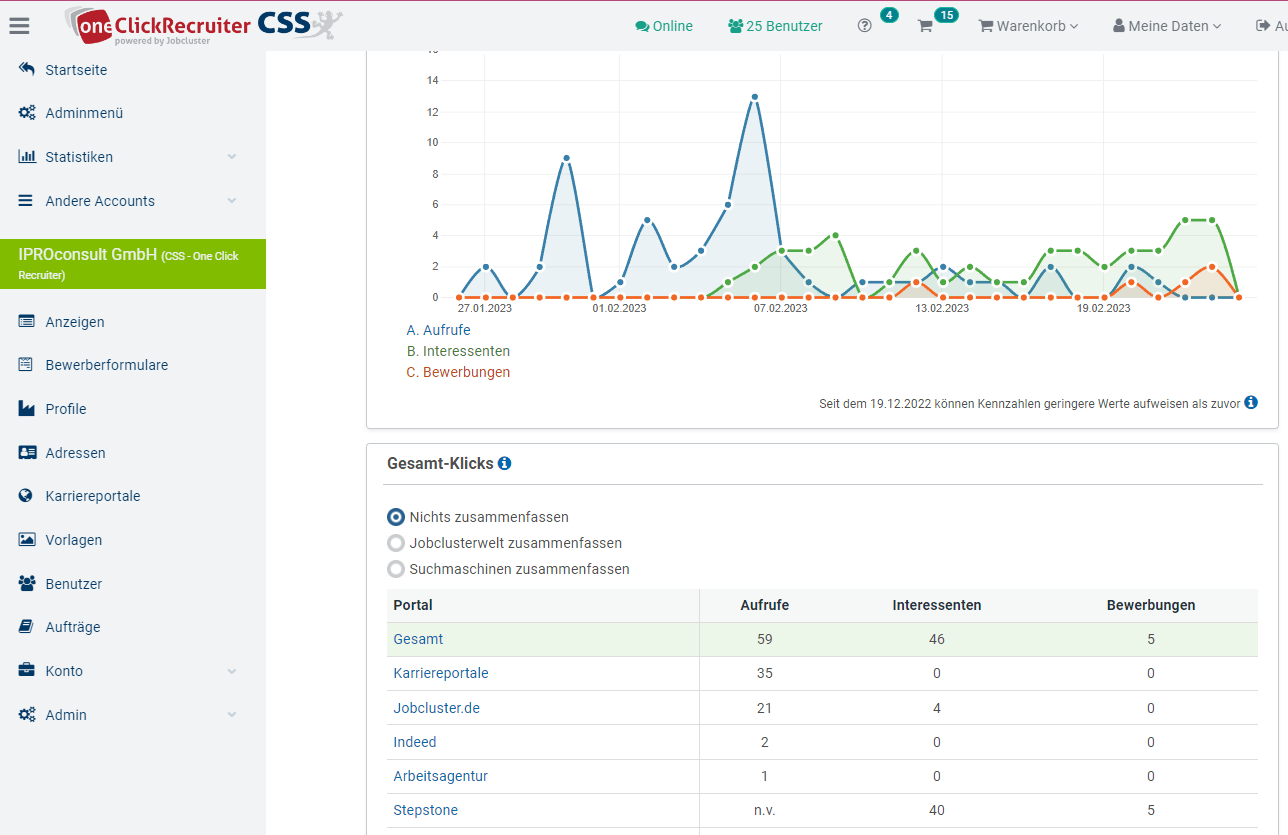Open the Meine Daten dropdown
Screen dimensions: 1288x835
pyautogui.click(x=1167, y=26)
